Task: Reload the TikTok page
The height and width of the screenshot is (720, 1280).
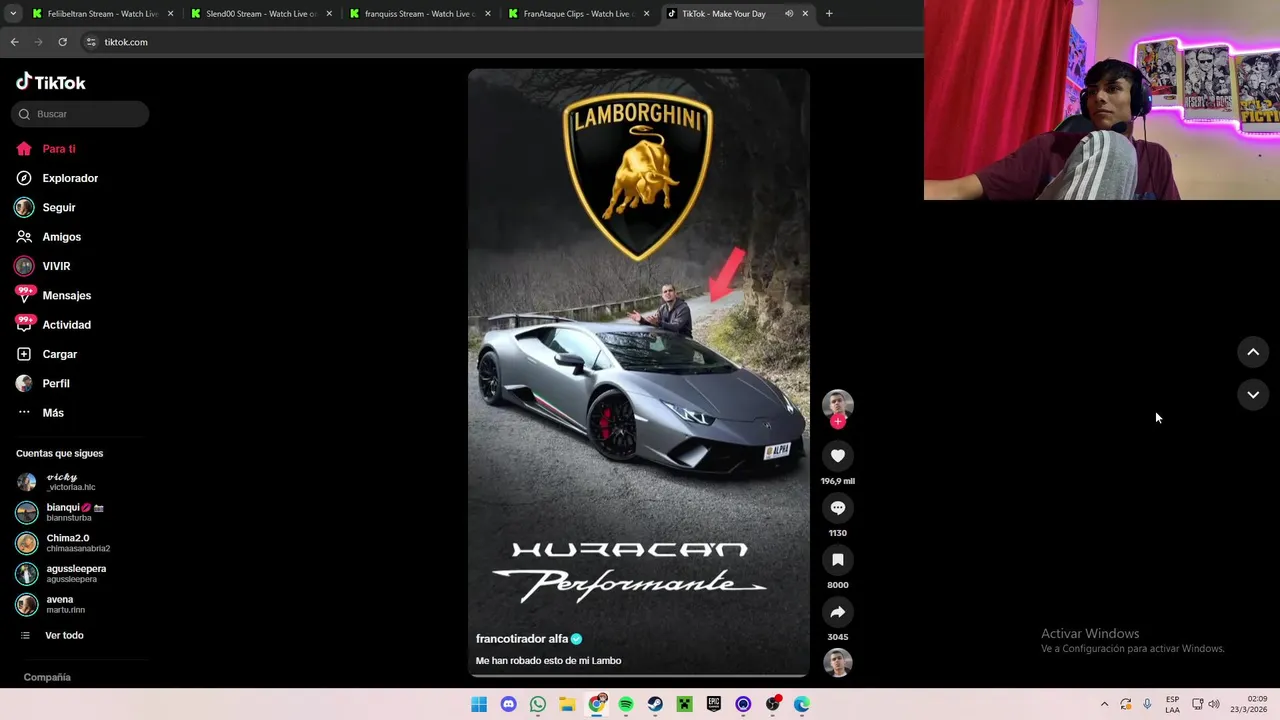Action: [62, 42]
